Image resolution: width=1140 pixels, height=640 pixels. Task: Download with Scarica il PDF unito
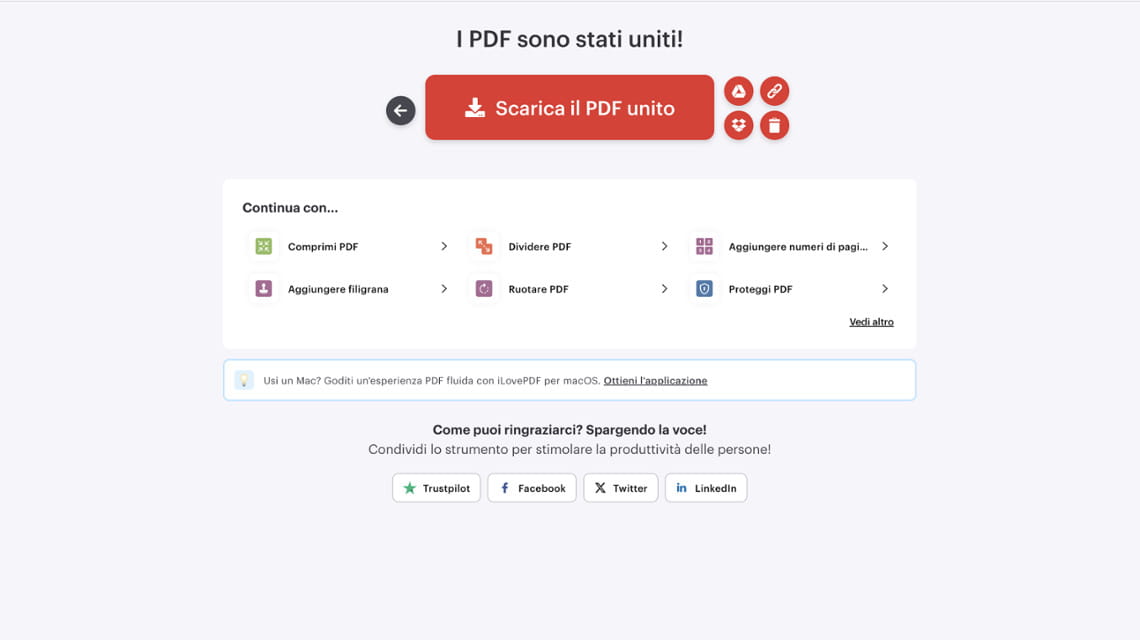(x=569, y=107)
